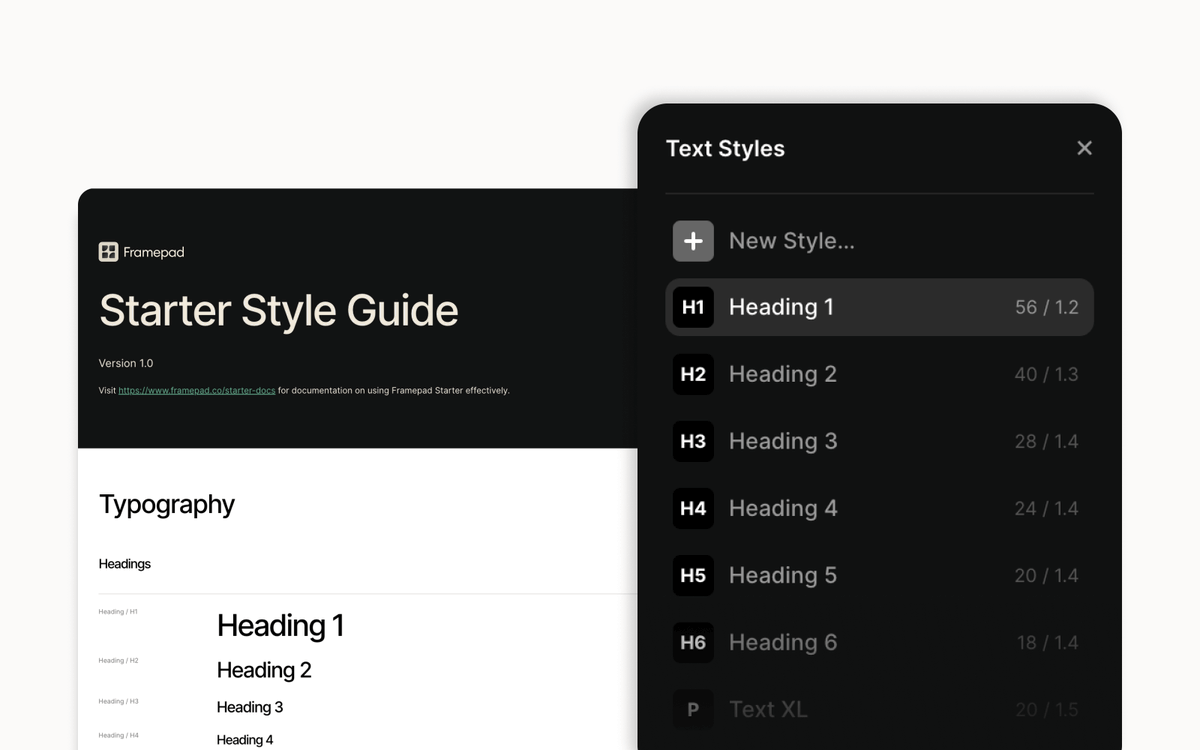Select the H1 icon in Text Styles
This screenshot has height=750, width=1200.
693,307
